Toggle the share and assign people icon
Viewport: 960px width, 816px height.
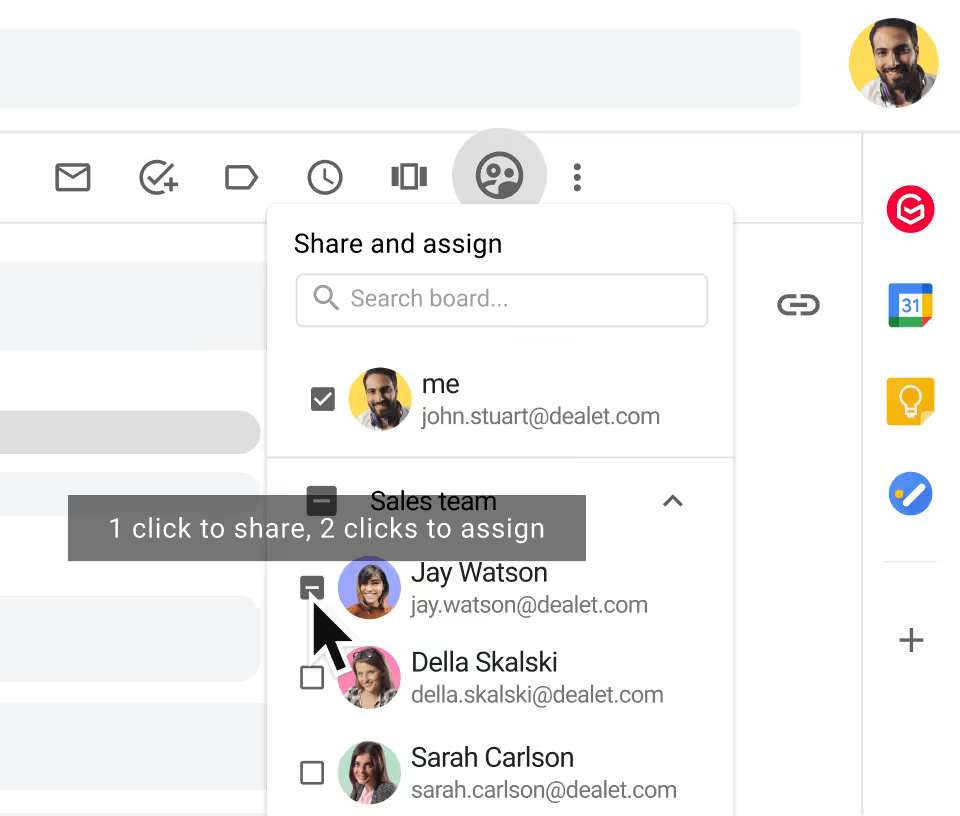[500, 176]
